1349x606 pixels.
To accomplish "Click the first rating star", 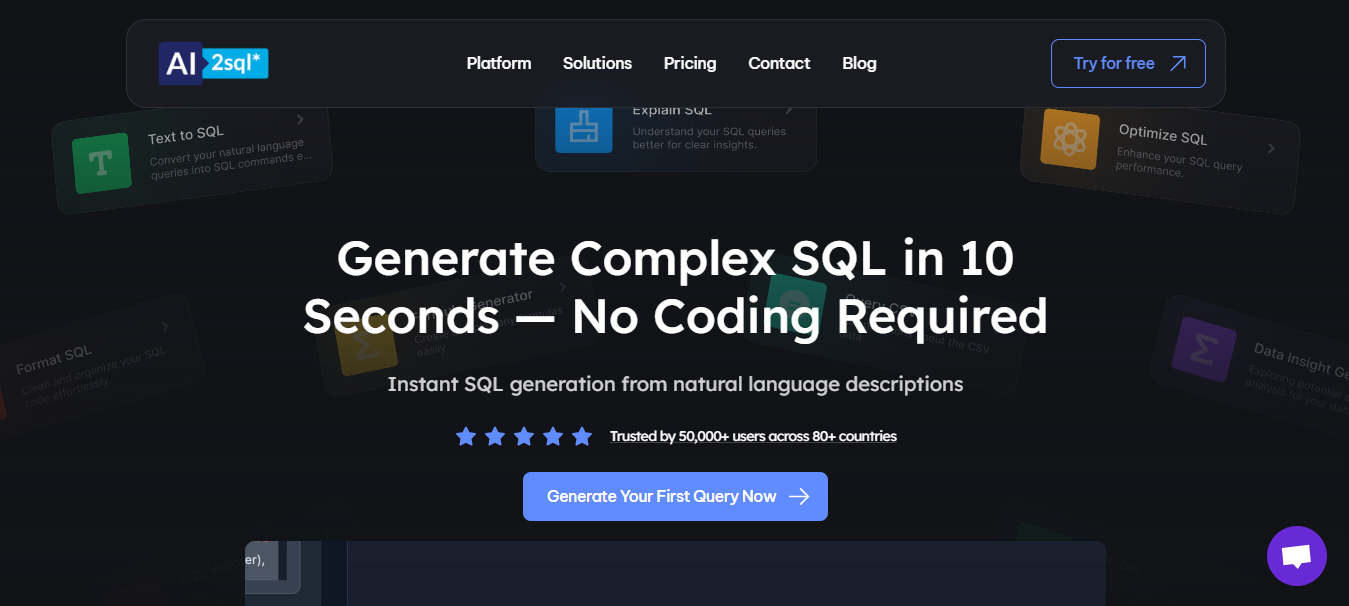I will pos(466,436).
